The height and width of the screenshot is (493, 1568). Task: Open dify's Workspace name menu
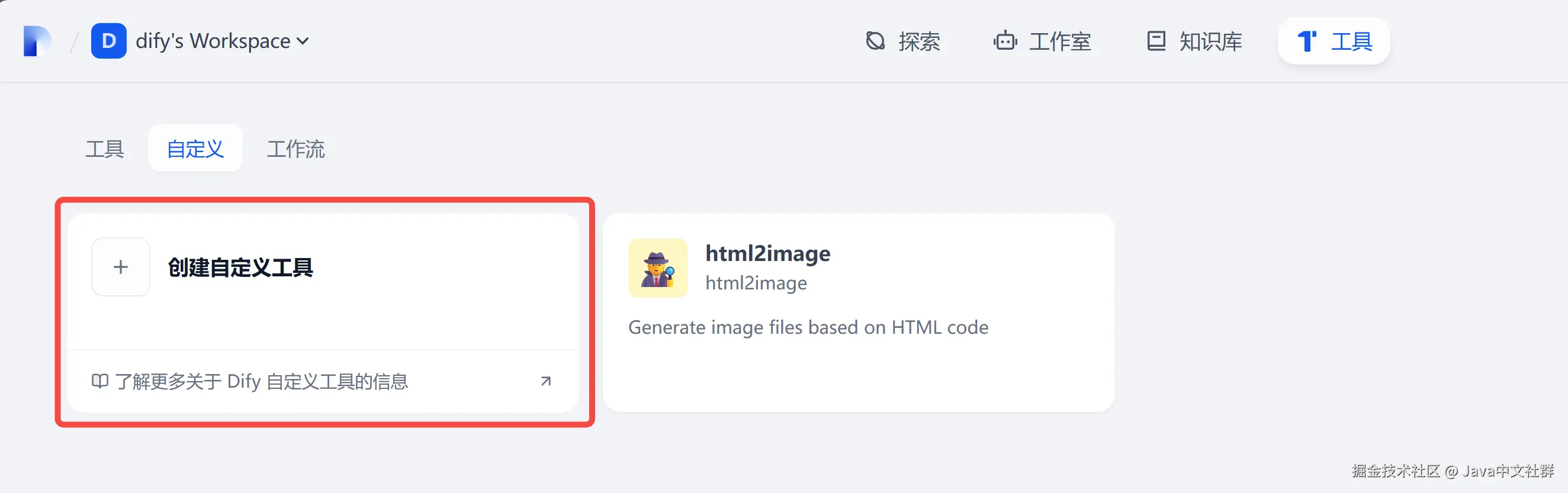[213, 41]
